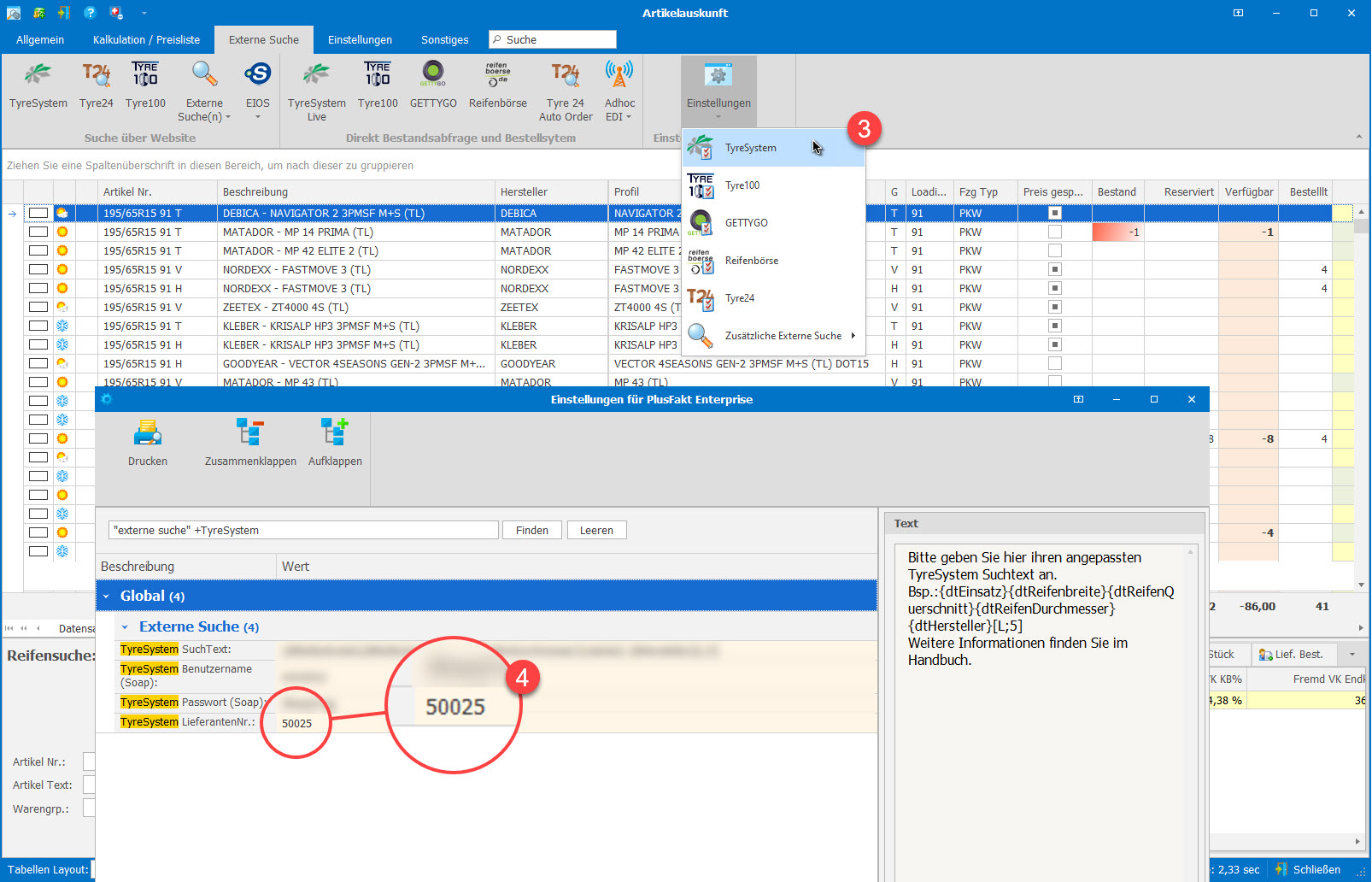Screen dimensions: 1372x882
Task: Go to first record navigator button
Action: click(x=9, y=628)
